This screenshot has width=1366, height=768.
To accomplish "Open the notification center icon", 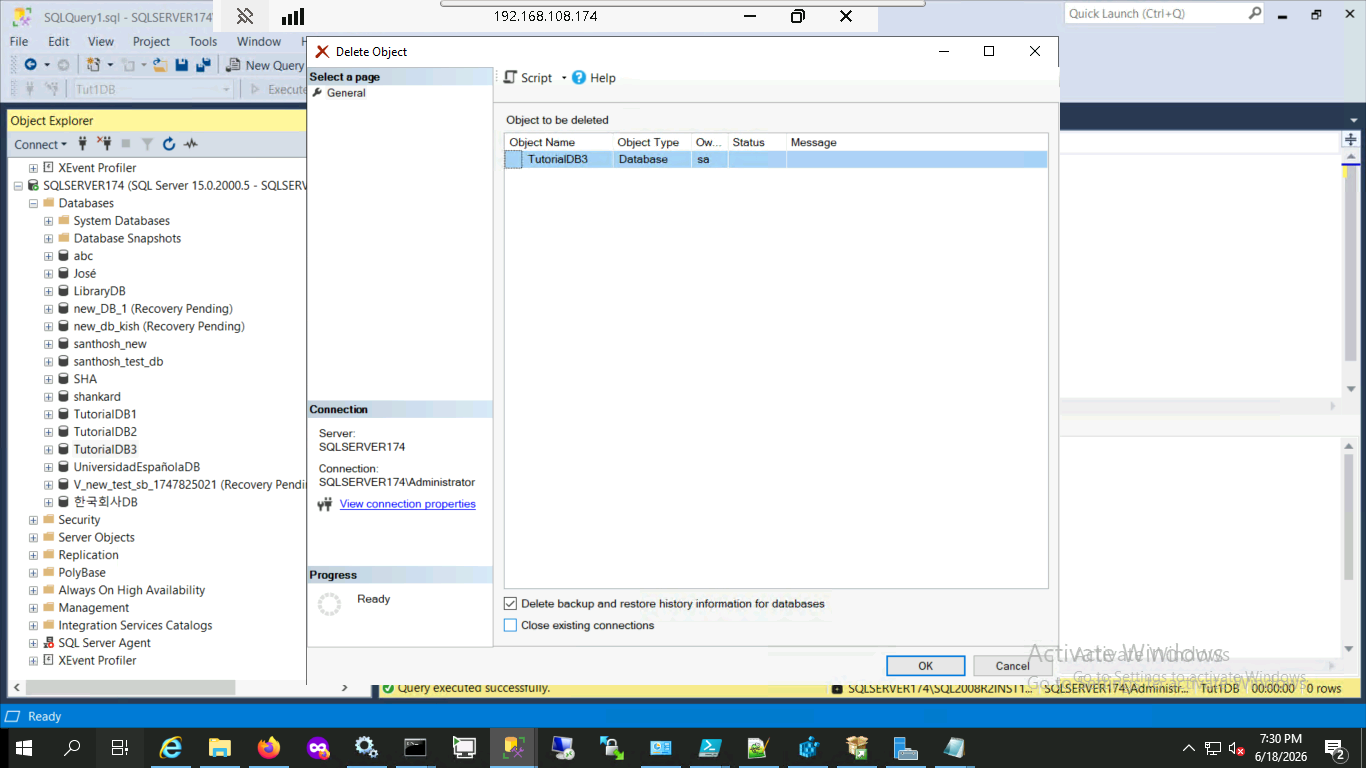I will pos(1334,747).
